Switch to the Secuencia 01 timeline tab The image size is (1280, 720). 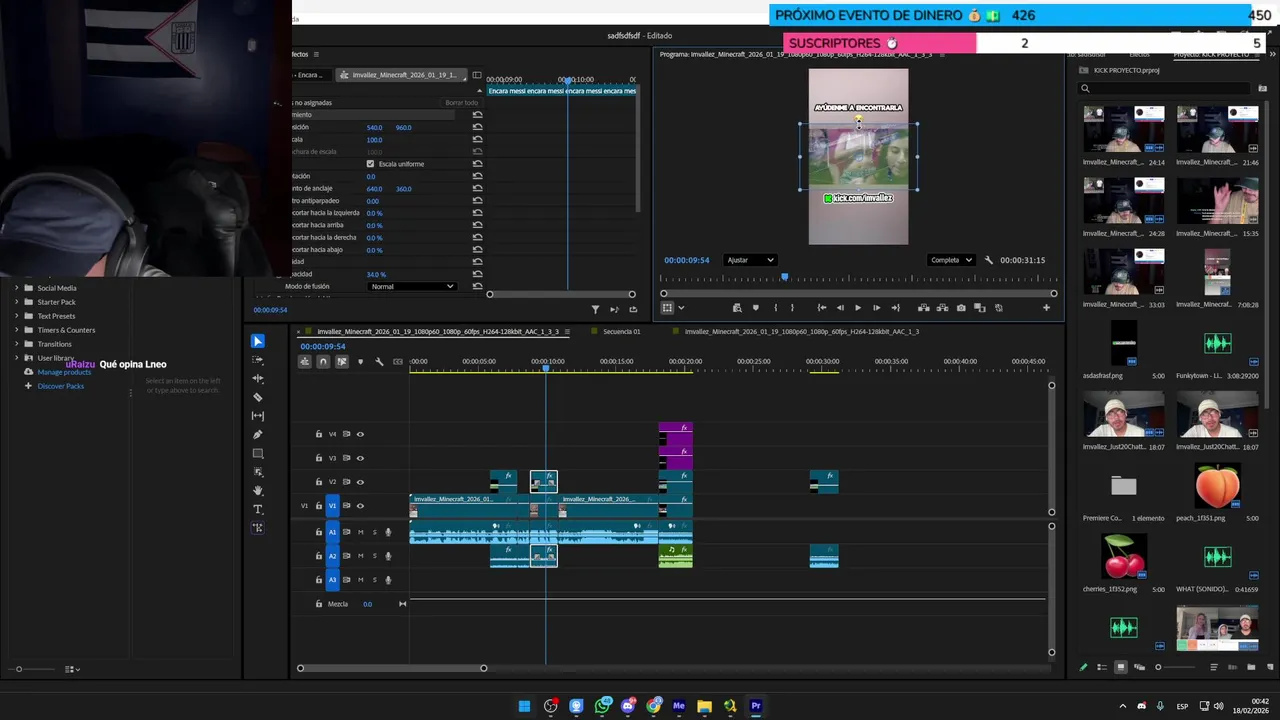(621, 331)
